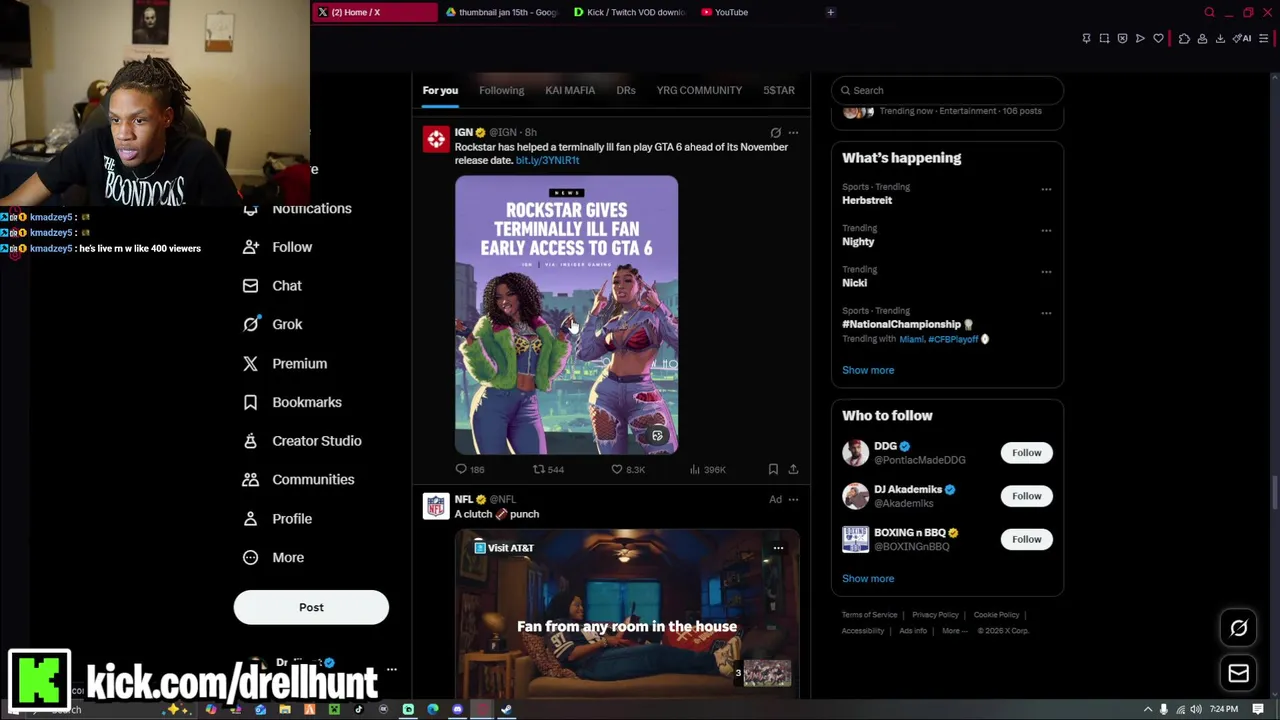Follow DDG account
The image size is (1280, 720).
pyautogui.click(x=1026, y=453)
